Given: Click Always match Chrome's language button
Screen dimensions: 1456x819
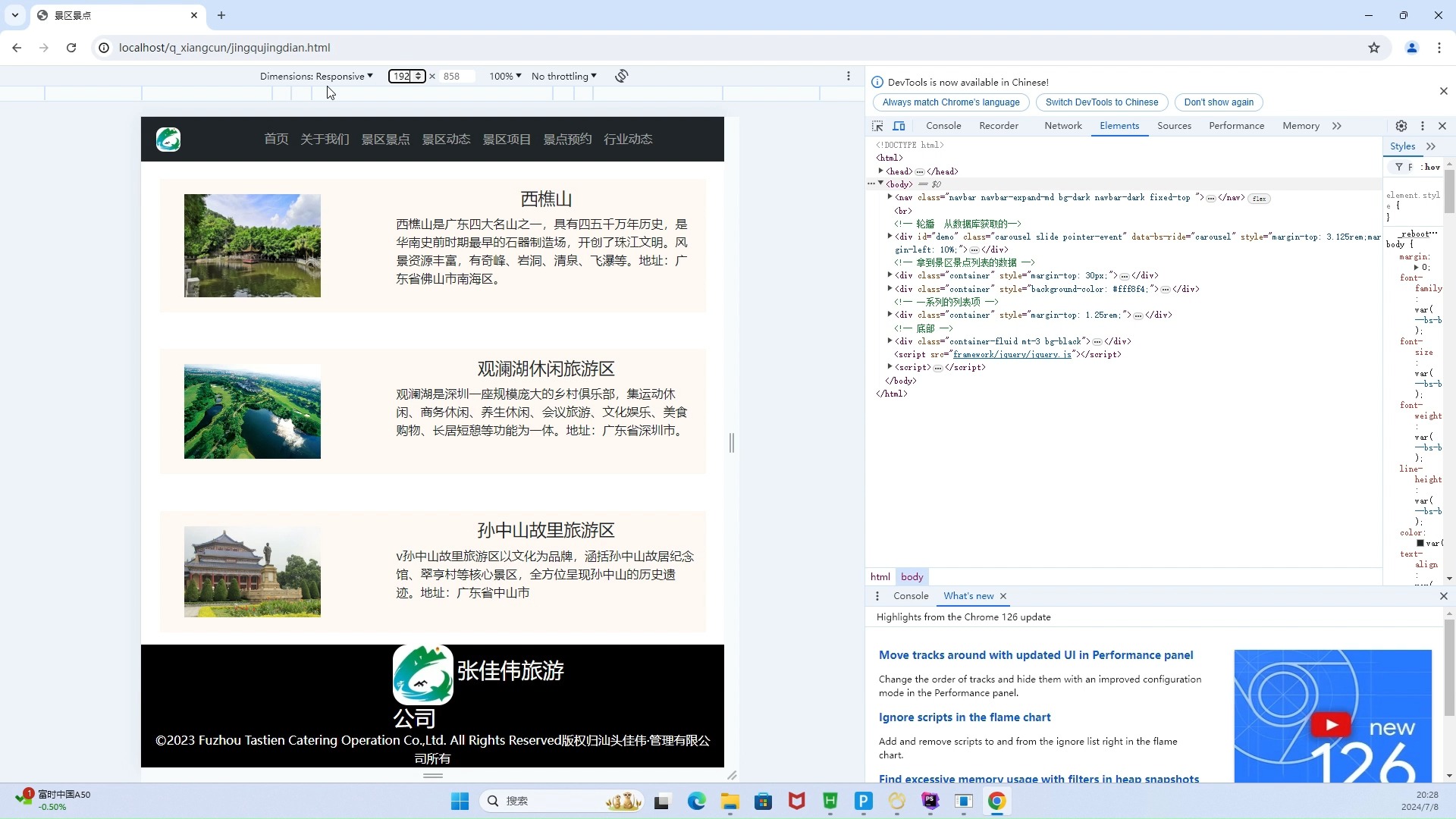Looking at the screenshot, I should point(951,101).
